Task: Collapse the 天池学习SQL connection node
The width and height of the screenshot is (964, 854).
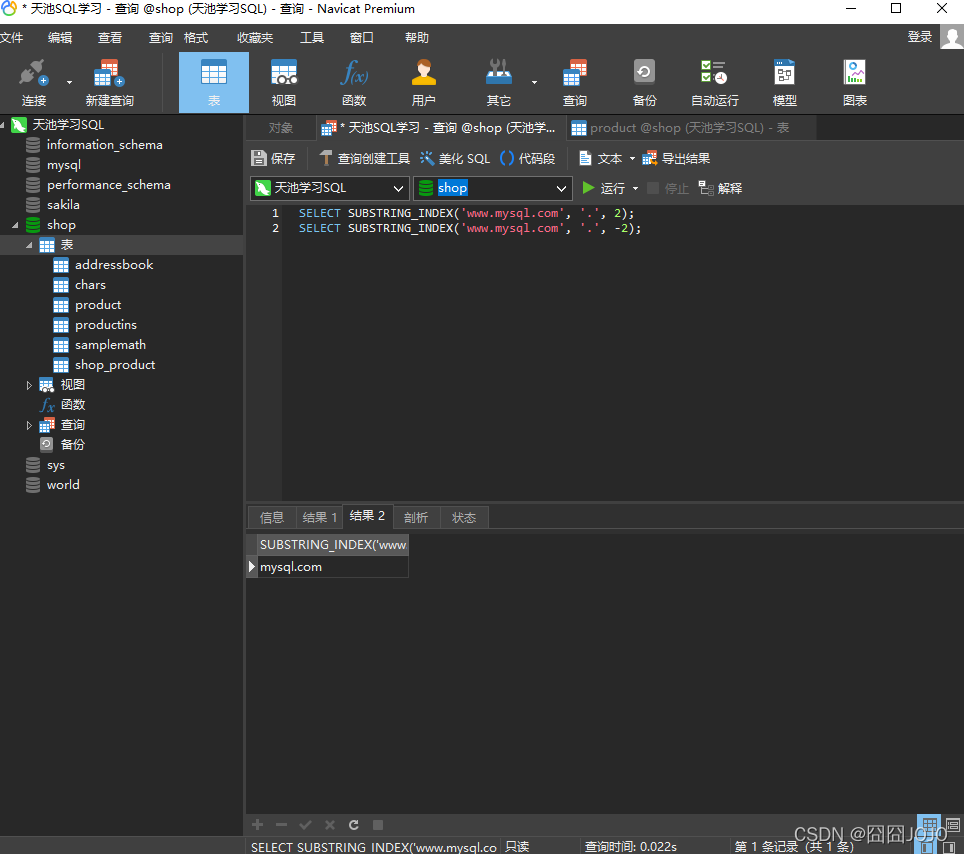Action: click(x=3, y=125)
